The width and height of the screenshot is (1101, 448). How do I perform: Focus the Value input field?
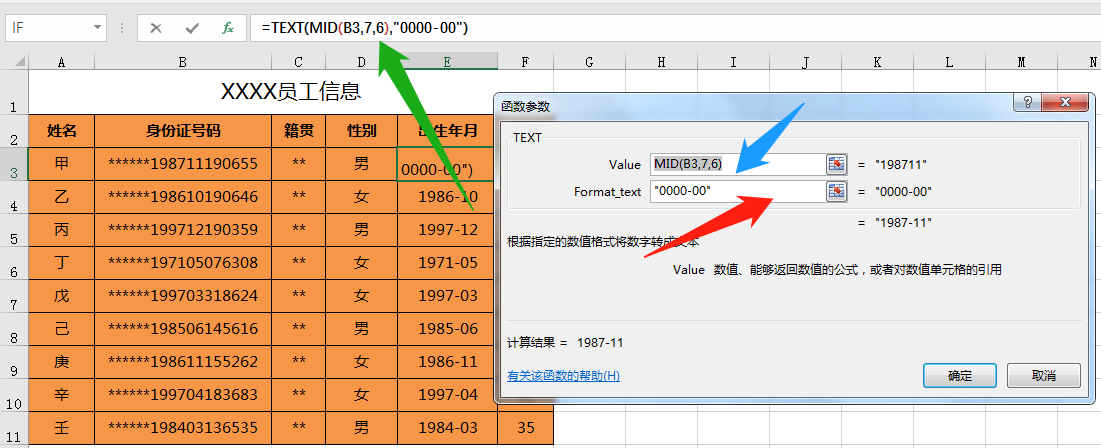click(x=738, y=164)
